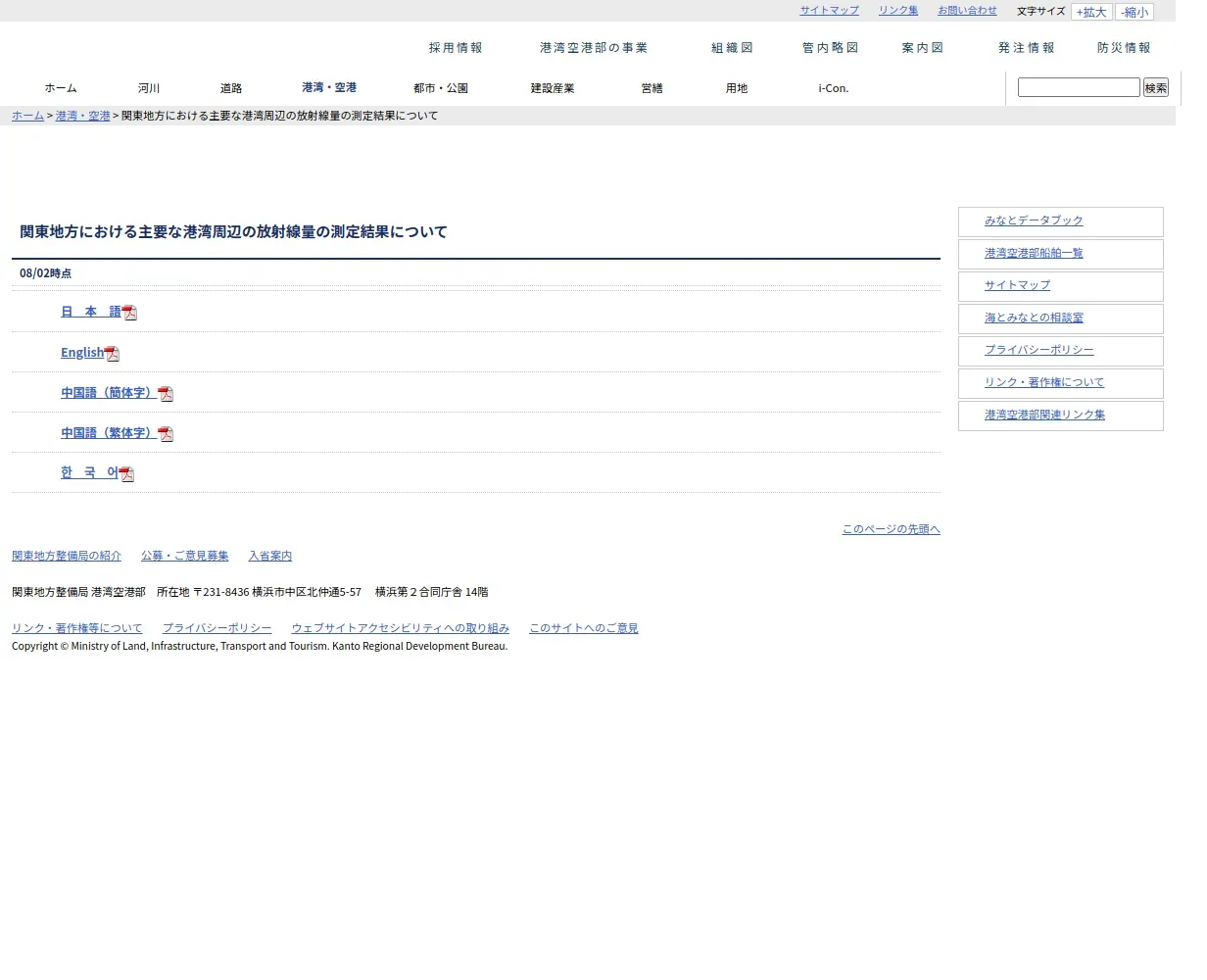Click the サイトマップ link in top bar
Screen dimensions: 1207x980
tap(829, 11)
